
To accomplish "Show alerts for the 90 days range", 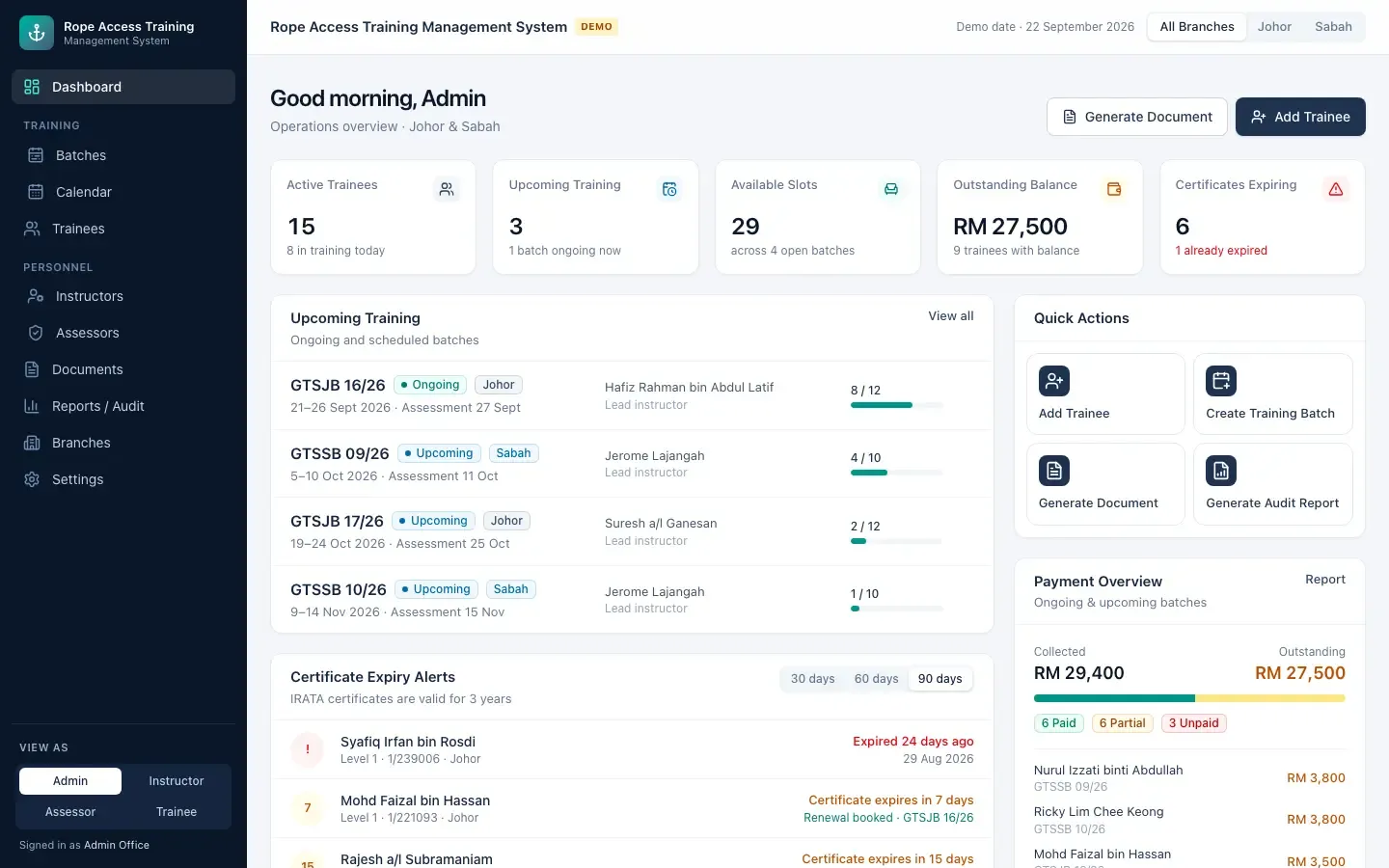I will pyautogui.click(x=940, y=679).
